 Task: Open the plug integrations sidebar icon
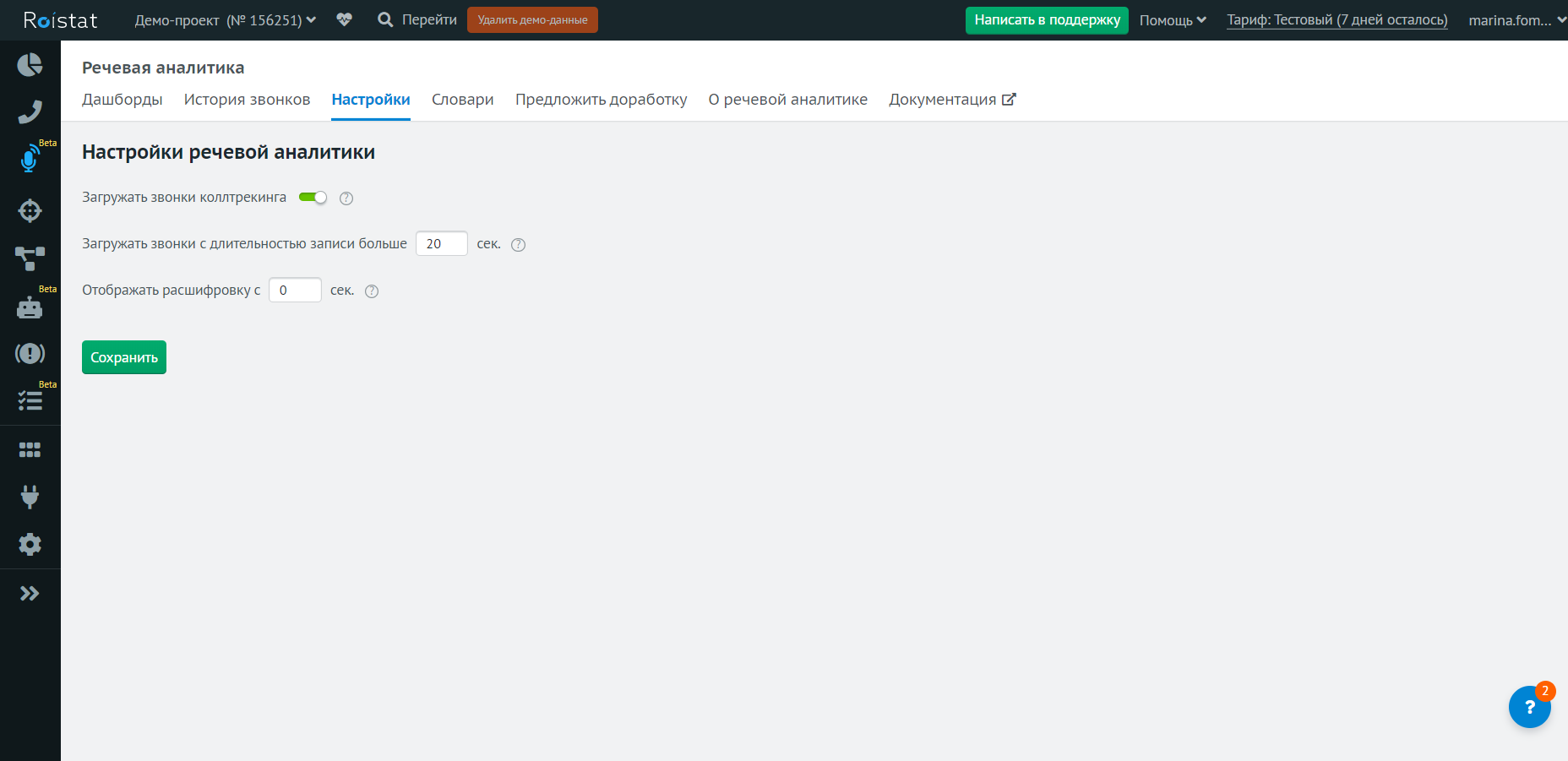(x=30, y=497)
